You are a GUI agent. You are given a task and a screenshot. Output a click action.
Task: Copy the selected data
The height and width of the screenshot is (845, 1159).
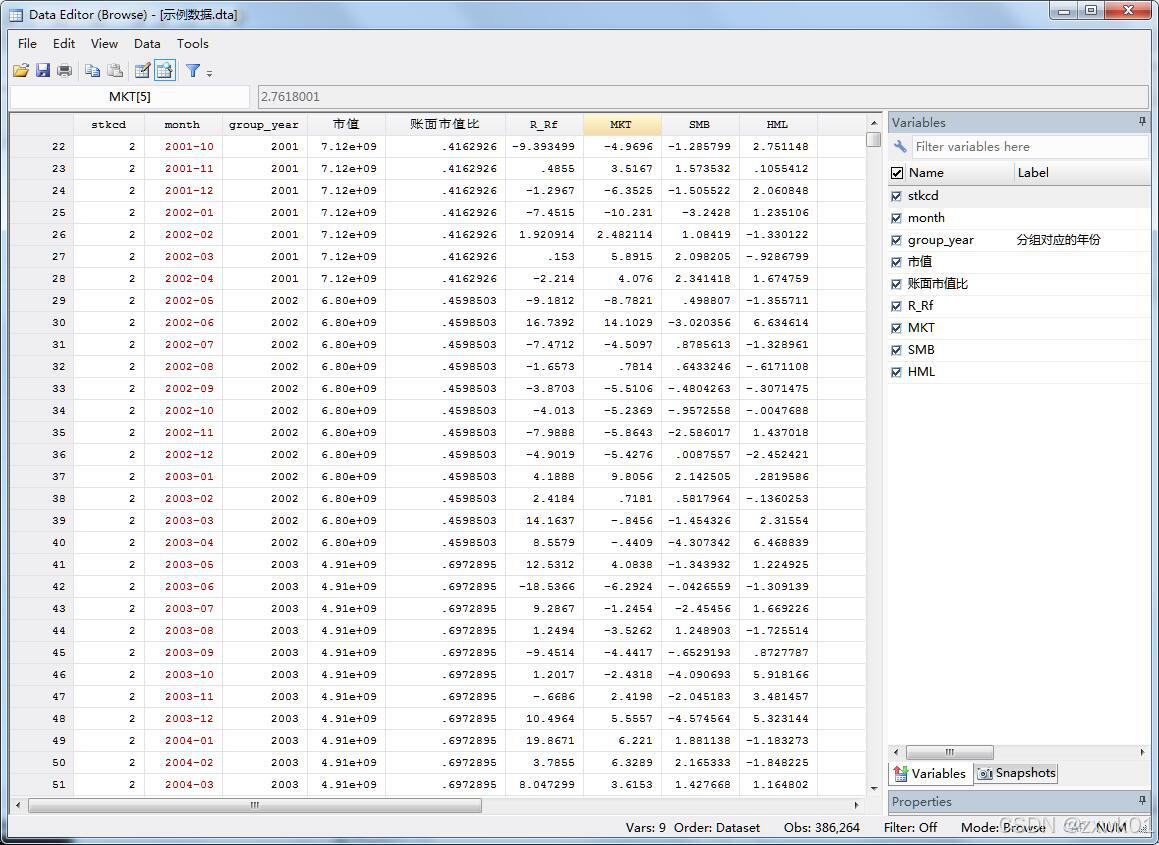[x=93, y=70]
